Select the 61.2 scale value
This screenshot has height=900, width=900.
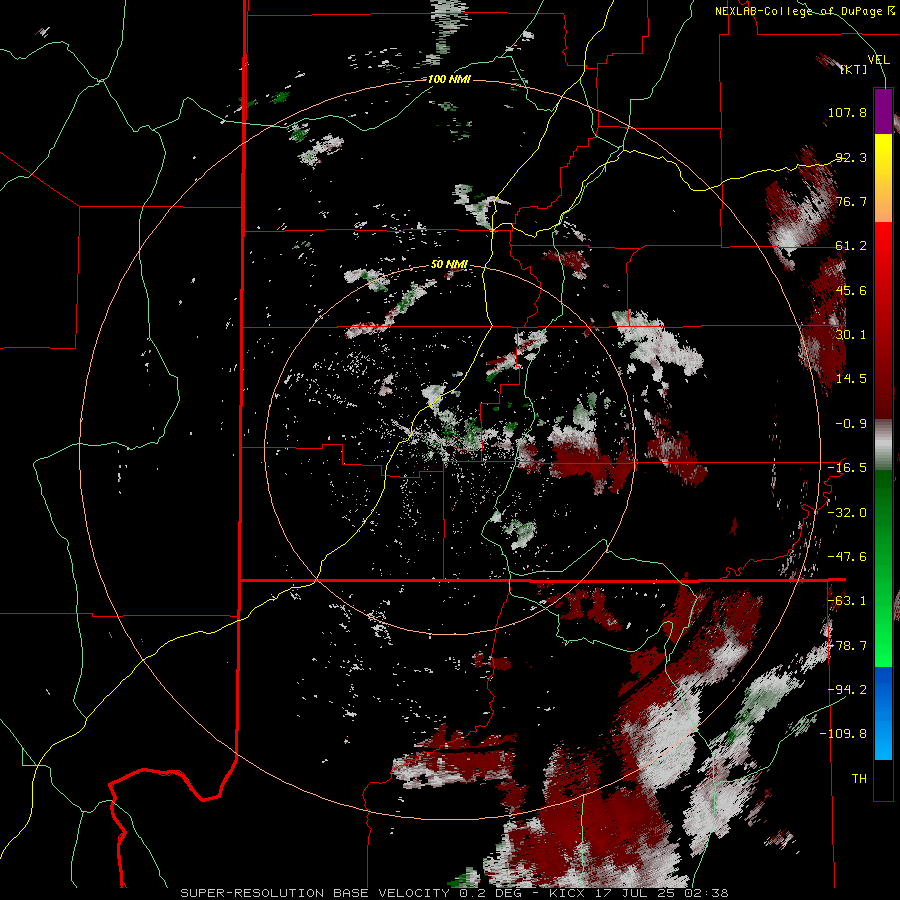(x=851, y=246)
